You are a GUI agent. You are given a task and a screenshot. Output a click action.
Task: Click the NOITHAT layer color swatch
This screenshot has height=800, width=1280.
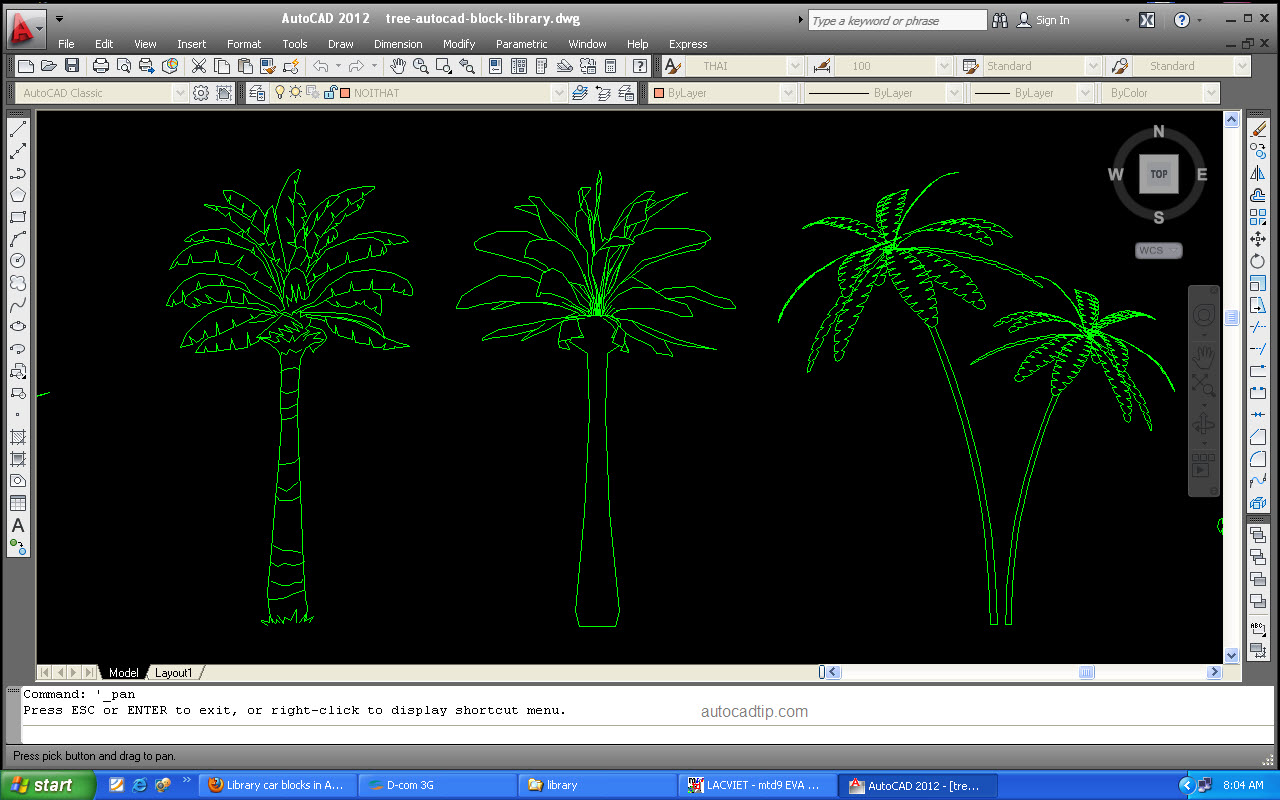(345, 93)
